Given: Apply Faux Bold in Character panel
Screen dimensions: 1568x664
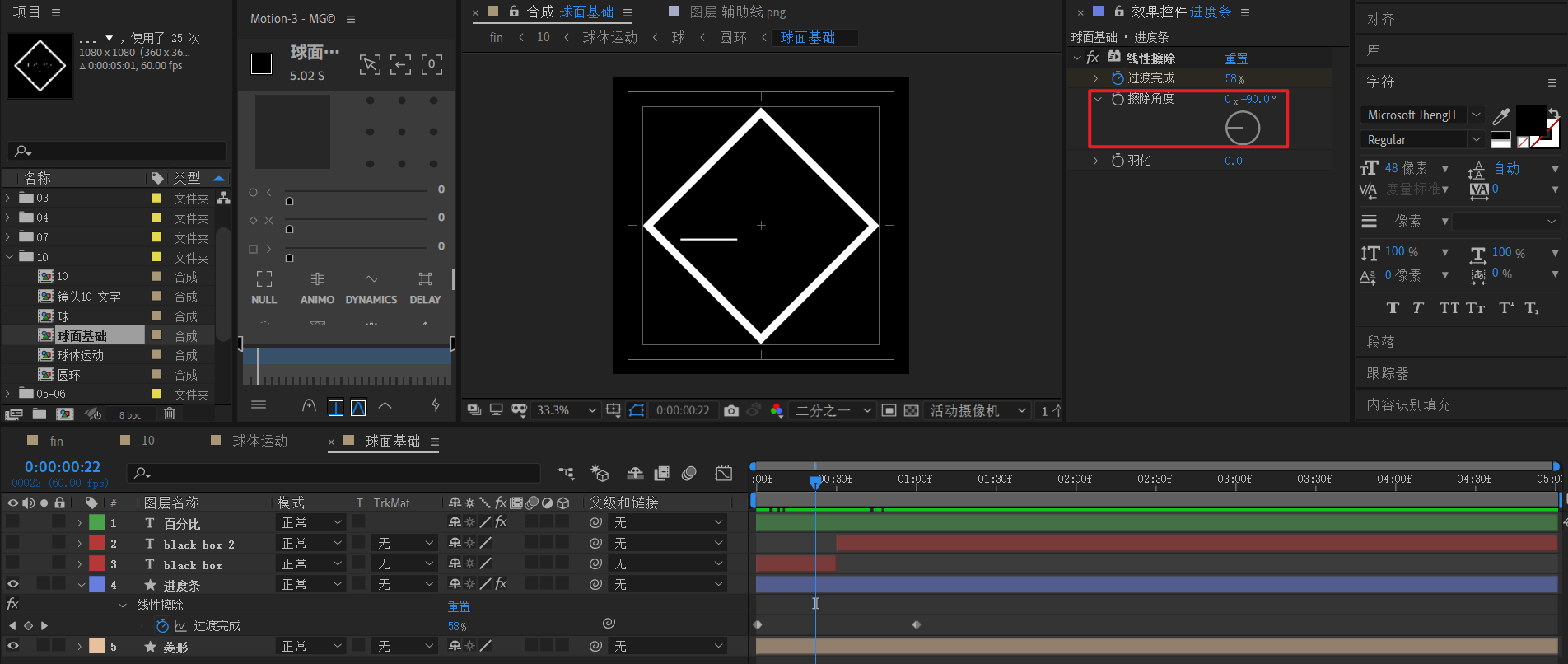Looking at the screenshot, I should click(x=1393, y=308).
